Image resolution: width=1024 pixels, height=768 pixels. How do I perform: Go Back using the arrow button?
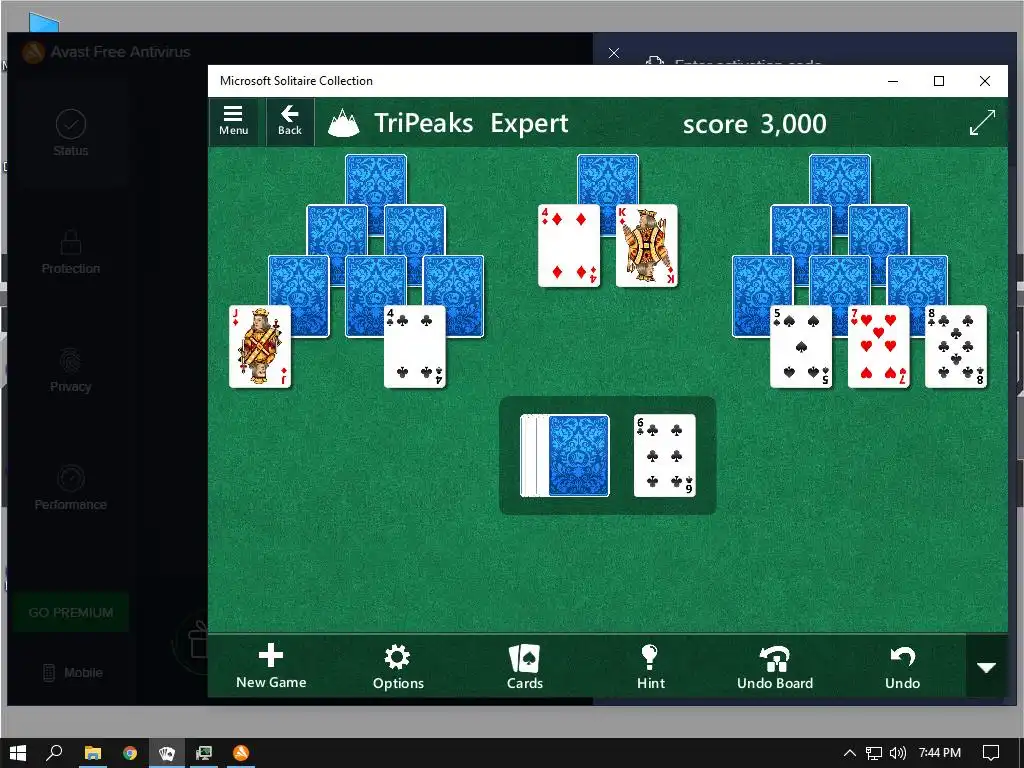coord(289,121)
